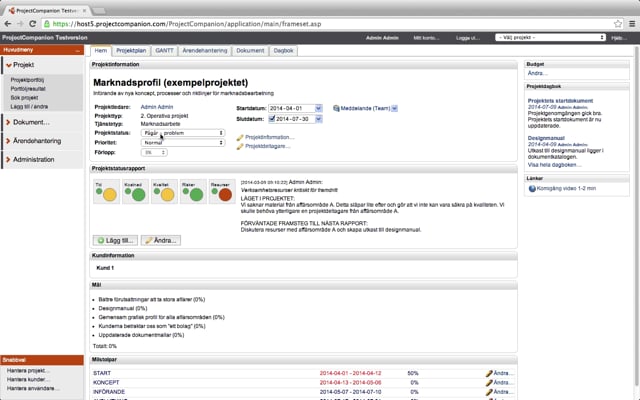This screenshot has width=640, height=400.
Task: Open Projektets startdokument diary entry
Action: pos(560,101)
